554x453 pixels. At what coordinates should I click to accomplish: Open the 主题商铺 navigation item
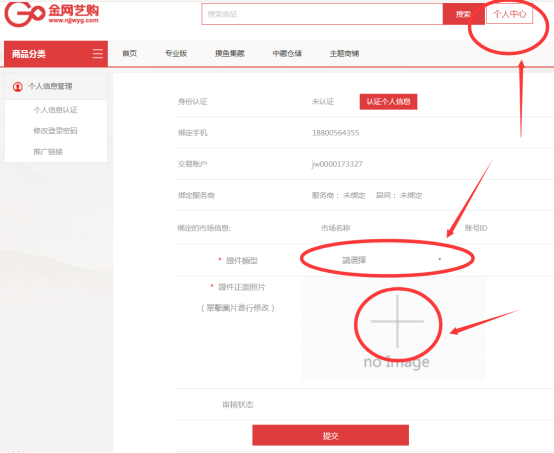[x=344, y=53]
